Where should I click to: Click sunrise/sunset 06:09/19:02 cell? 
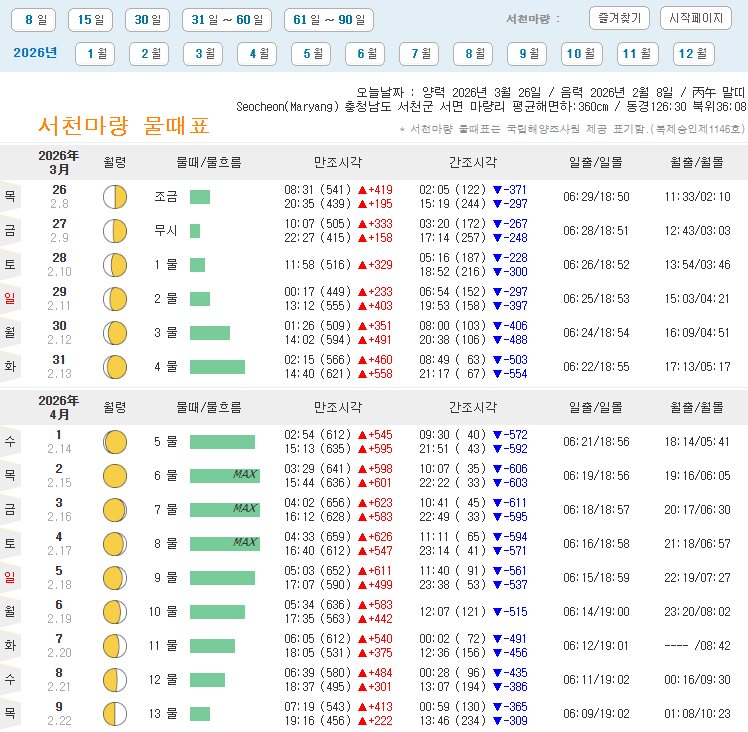596,714
